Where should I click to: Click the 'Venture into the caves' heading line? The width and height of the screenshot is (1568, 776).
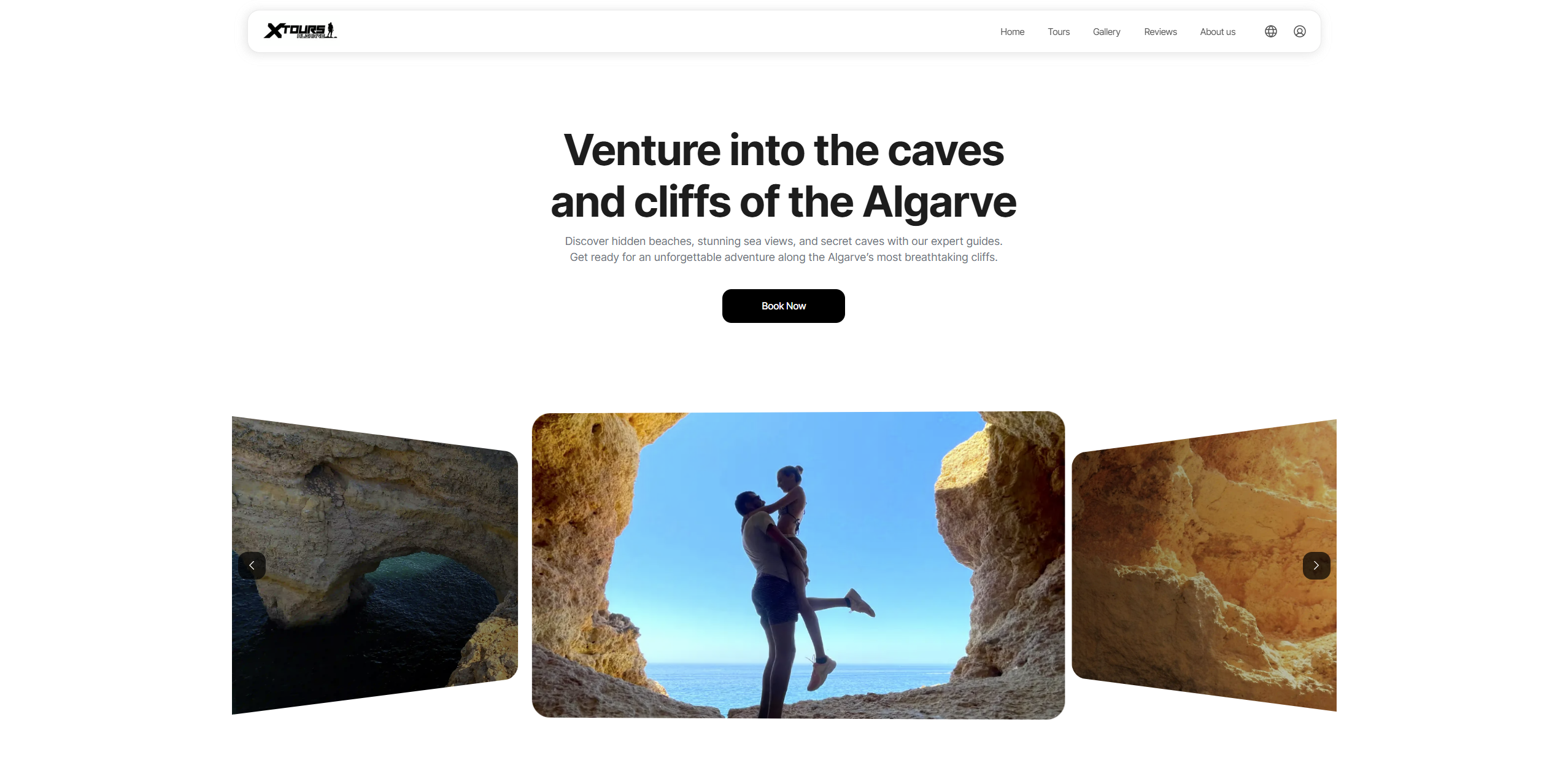(x=783, y=150)
